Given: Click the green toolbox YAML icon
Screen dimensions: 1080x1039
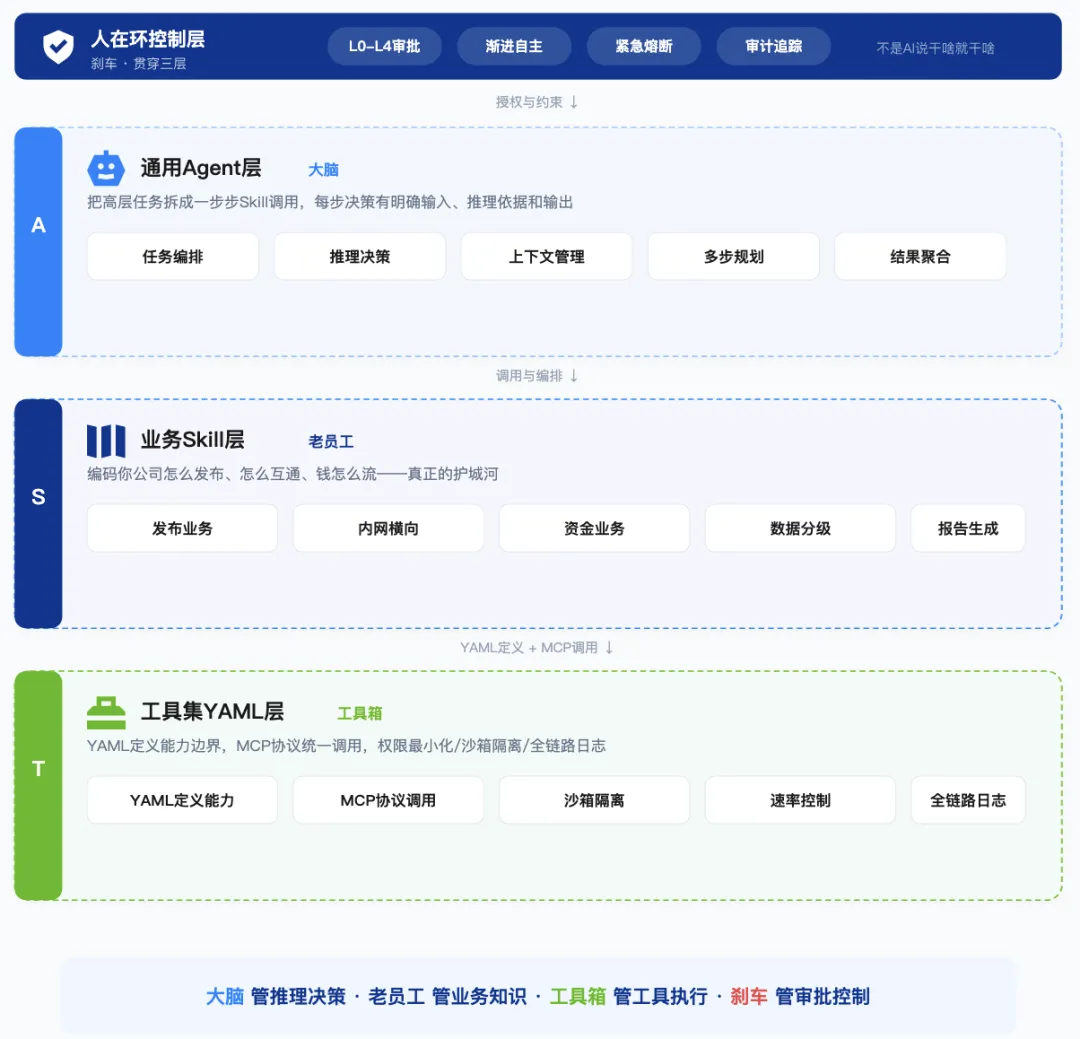Looking at the screenshot, I should coord(106,712).
